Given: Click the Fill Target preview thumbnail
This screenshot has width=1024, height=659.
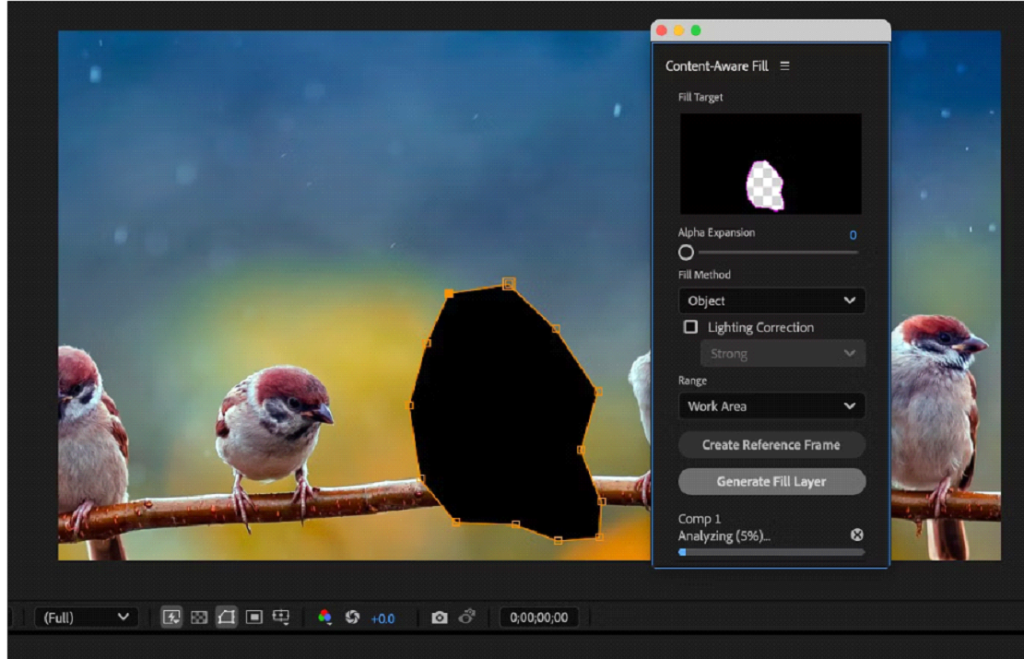Looking at the screenshot, I should pos(771,164).
